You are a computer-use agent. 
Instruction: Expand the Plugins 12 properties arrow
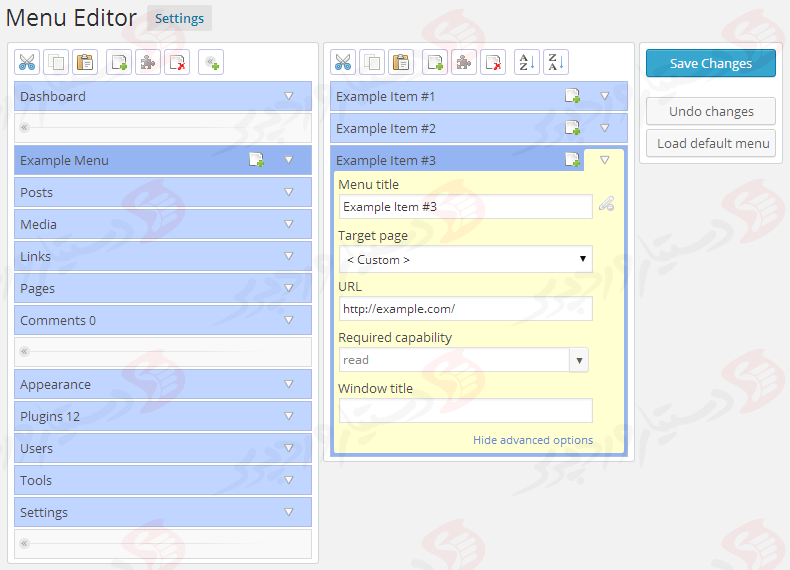click(x=289, y=416)
